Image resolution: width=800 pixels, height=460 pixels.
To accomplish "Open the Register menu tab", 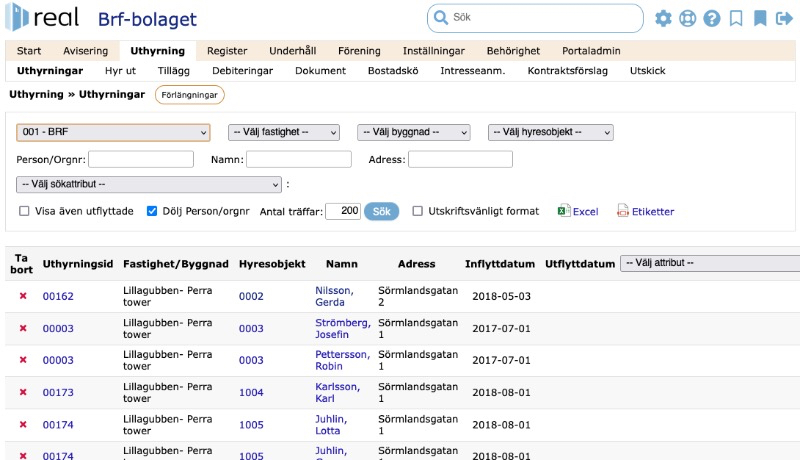I will 227,50.
